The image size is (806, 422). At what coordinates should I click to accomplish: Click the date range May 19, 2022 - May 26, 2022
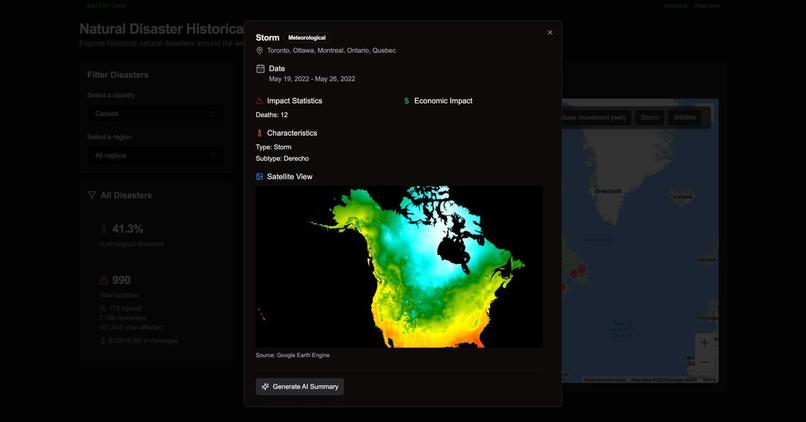tap(312, 79)
